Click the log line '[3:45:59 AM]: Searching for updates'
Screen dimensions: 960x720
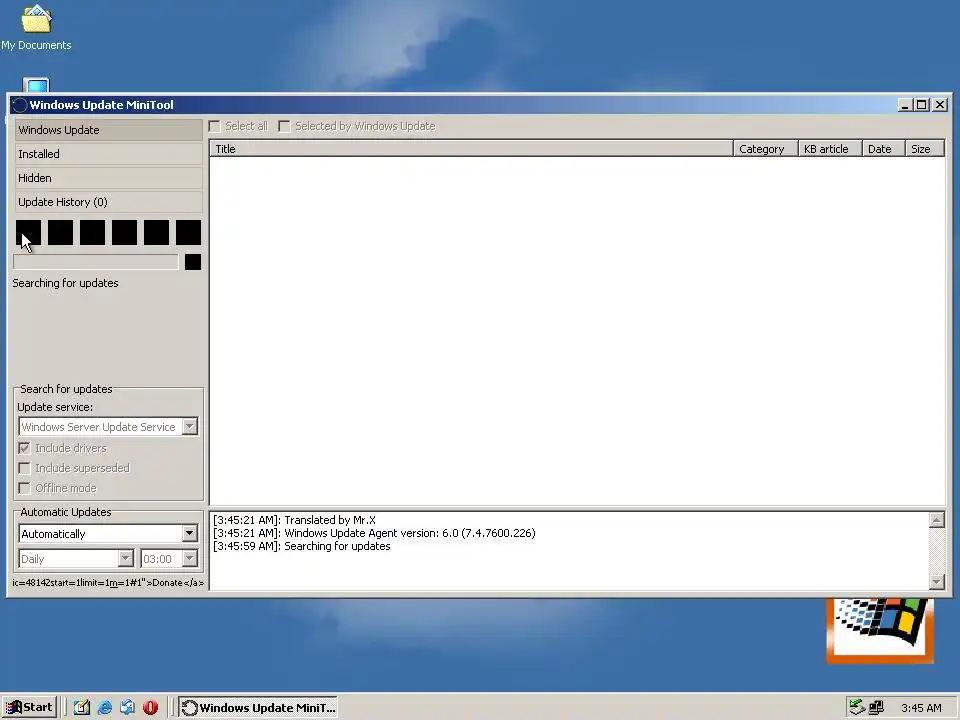[x=302, y=546]
